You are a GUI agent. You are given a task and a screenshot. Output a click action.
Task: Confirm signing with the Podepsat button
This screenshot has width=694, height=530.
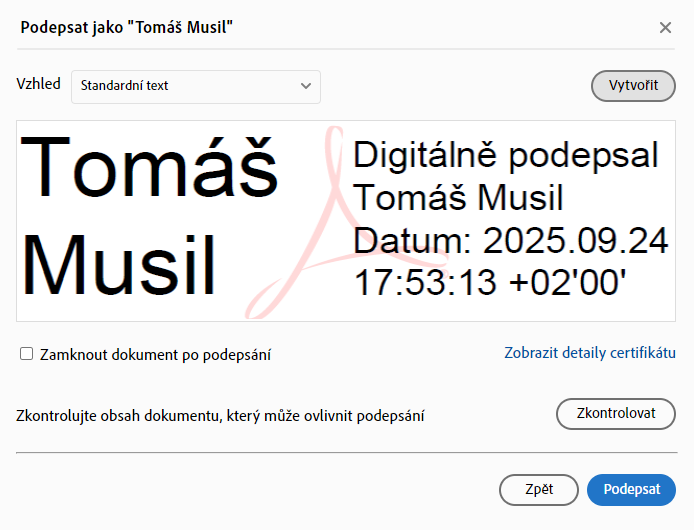click(631, 489)
